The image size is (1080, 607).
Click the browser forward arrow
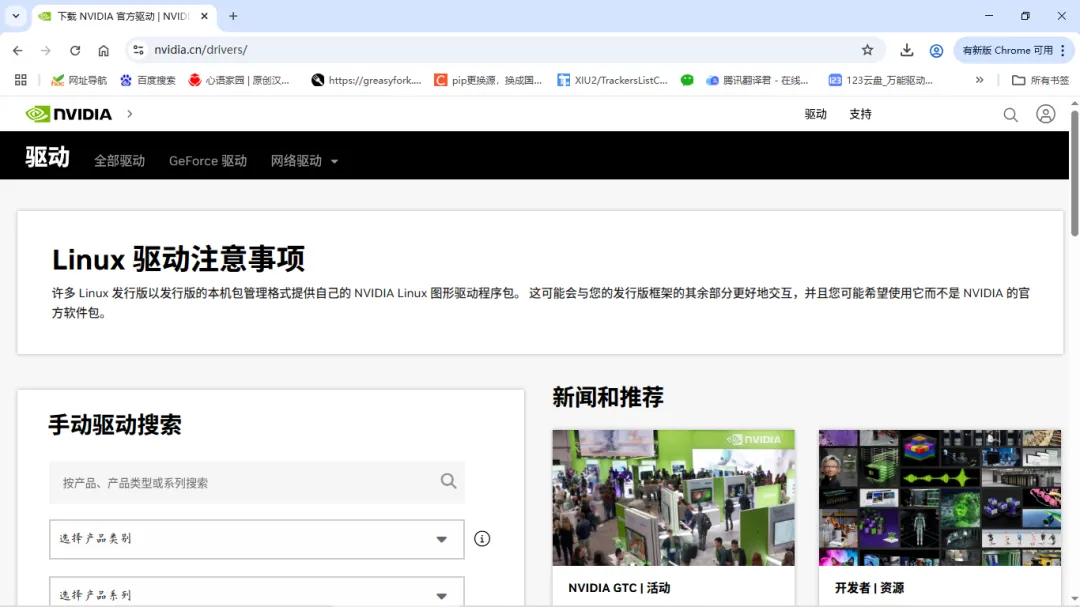click(45, 50)
